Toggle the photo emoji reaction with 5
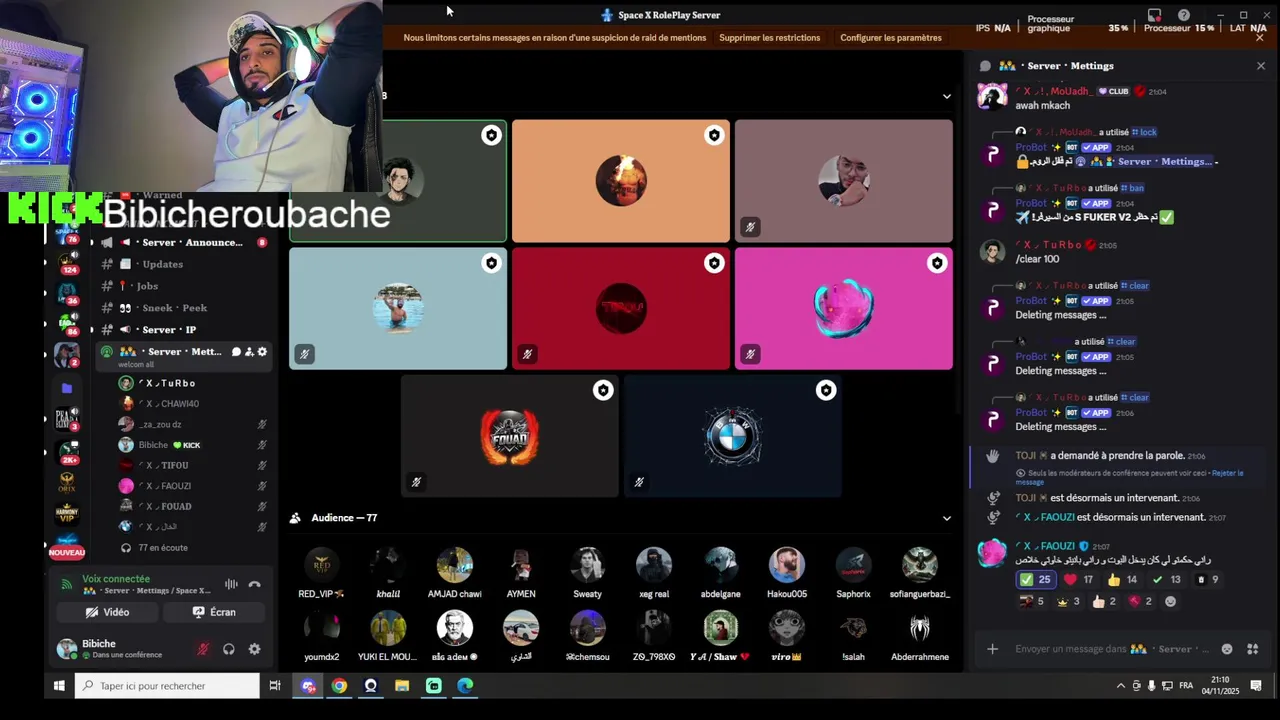This screenshot has width=1280, height=720. (1032, 601)
